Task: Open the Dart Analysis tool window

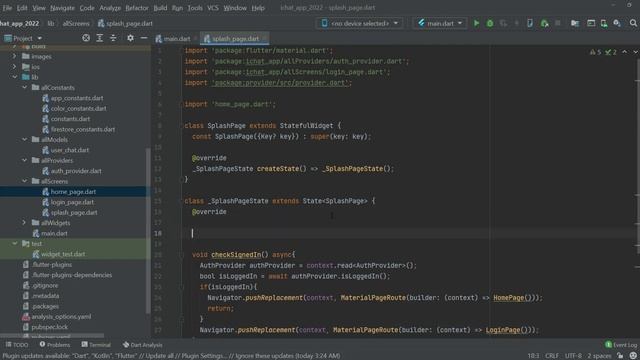Action: click(142, 345)
